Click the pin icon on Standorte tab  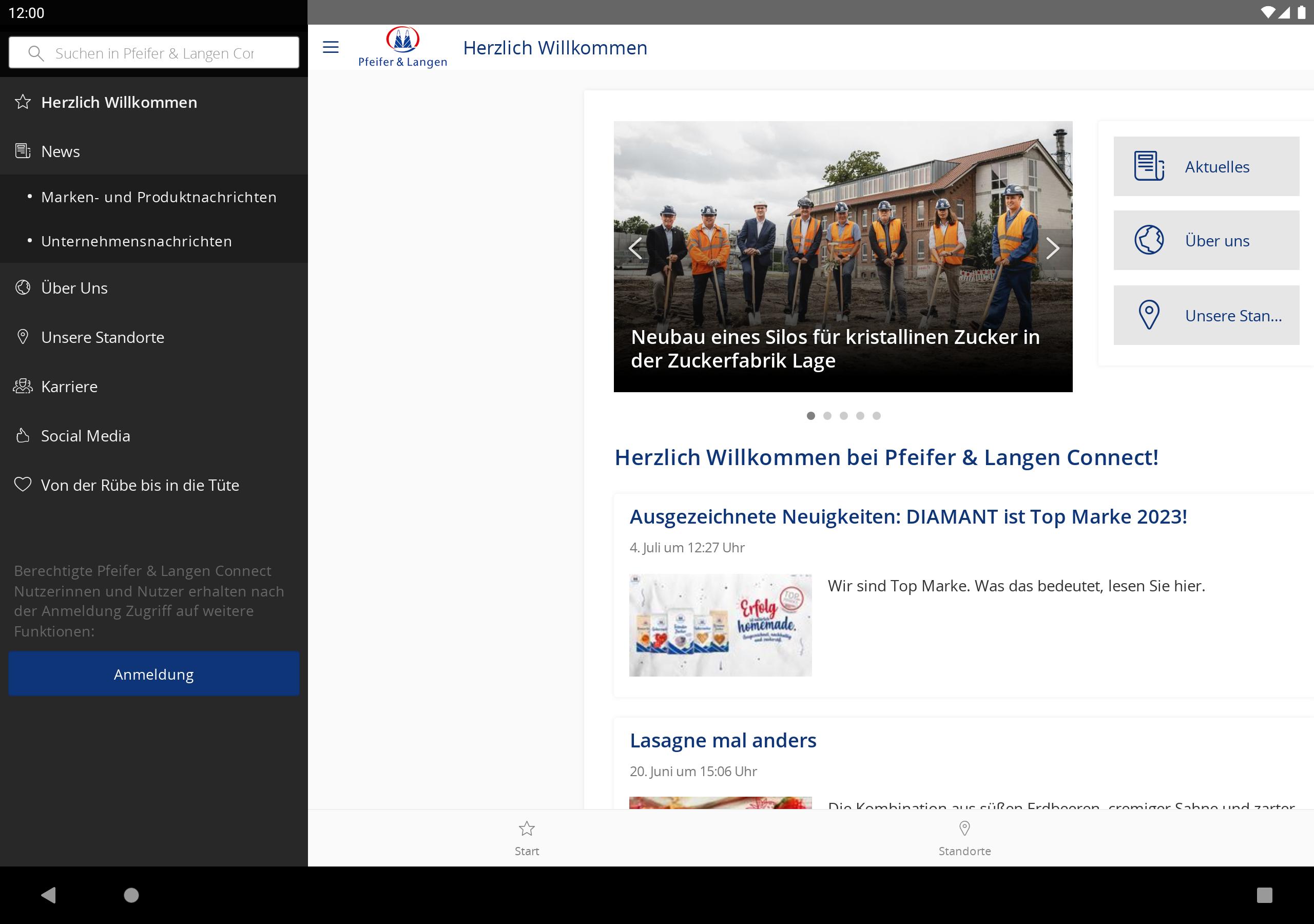(964, 829)
